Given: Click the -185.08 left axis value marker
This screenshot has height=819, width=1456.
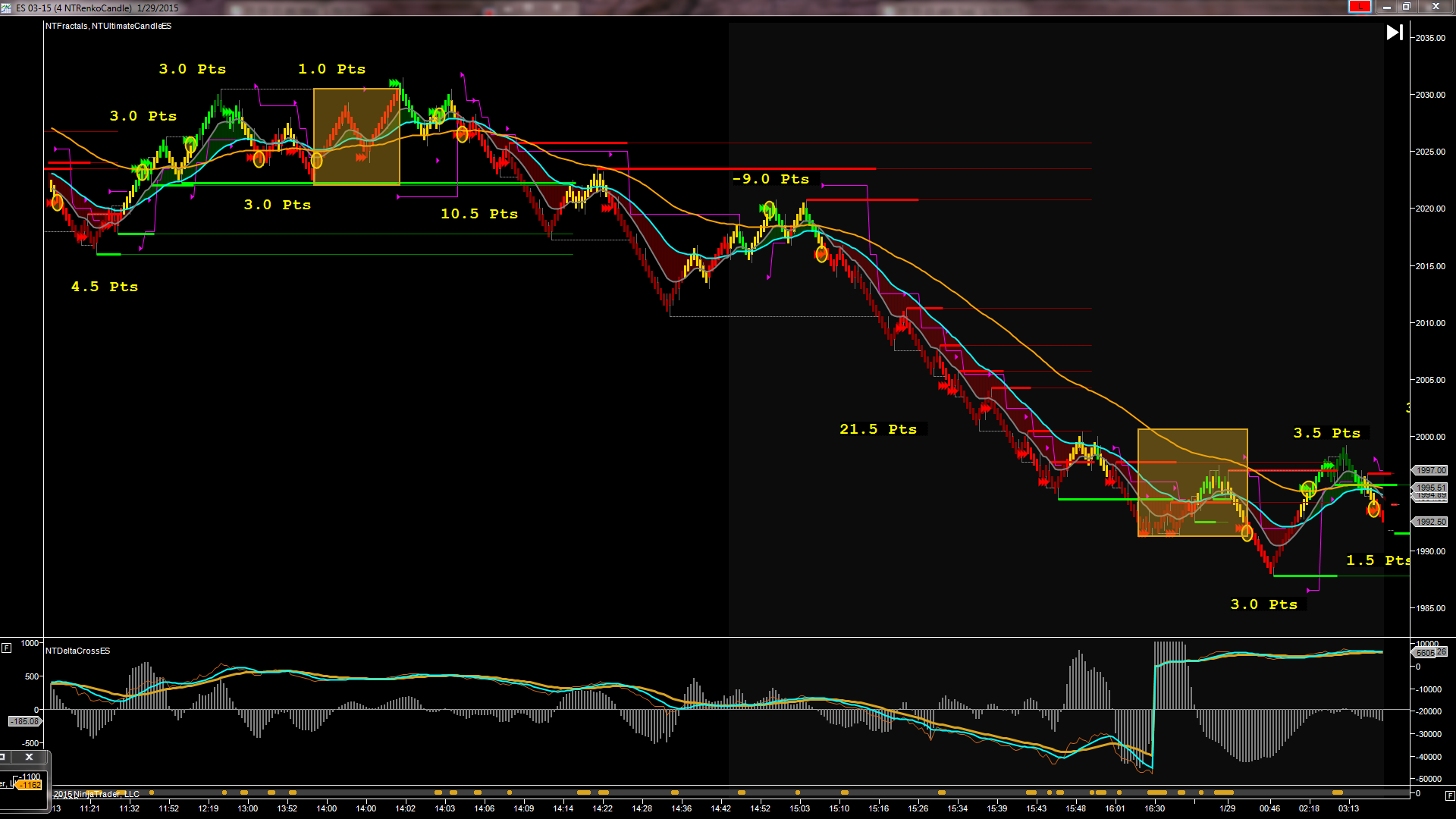Looking at the screenshot, I should click(x=24, y=721).
